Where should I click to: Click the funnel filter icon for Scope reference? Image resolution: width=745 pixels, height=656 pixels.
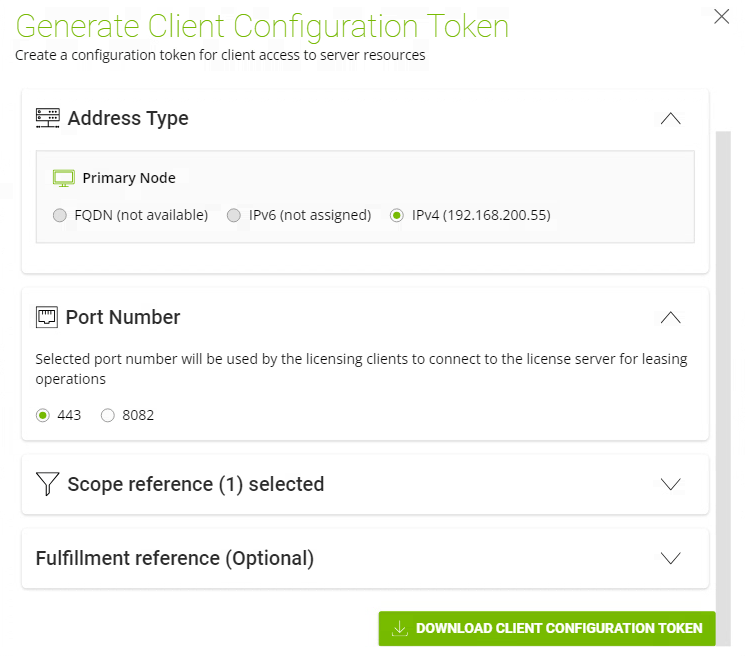[47, 484]
